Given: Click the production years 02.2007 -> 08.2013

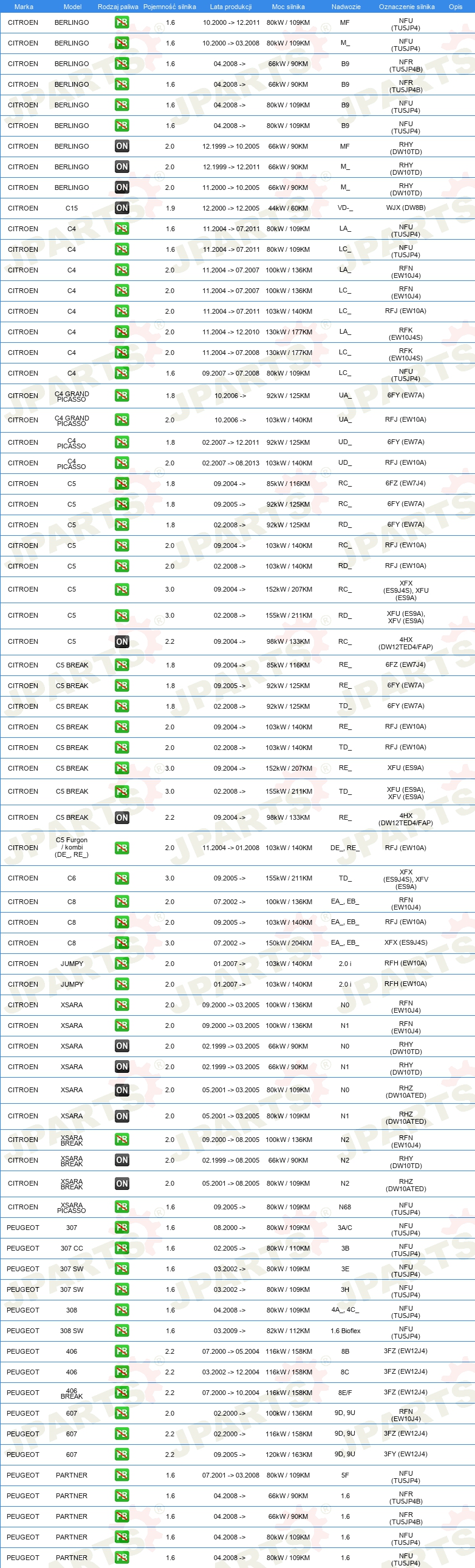Looking at the screenshot, I should [231, 463].
